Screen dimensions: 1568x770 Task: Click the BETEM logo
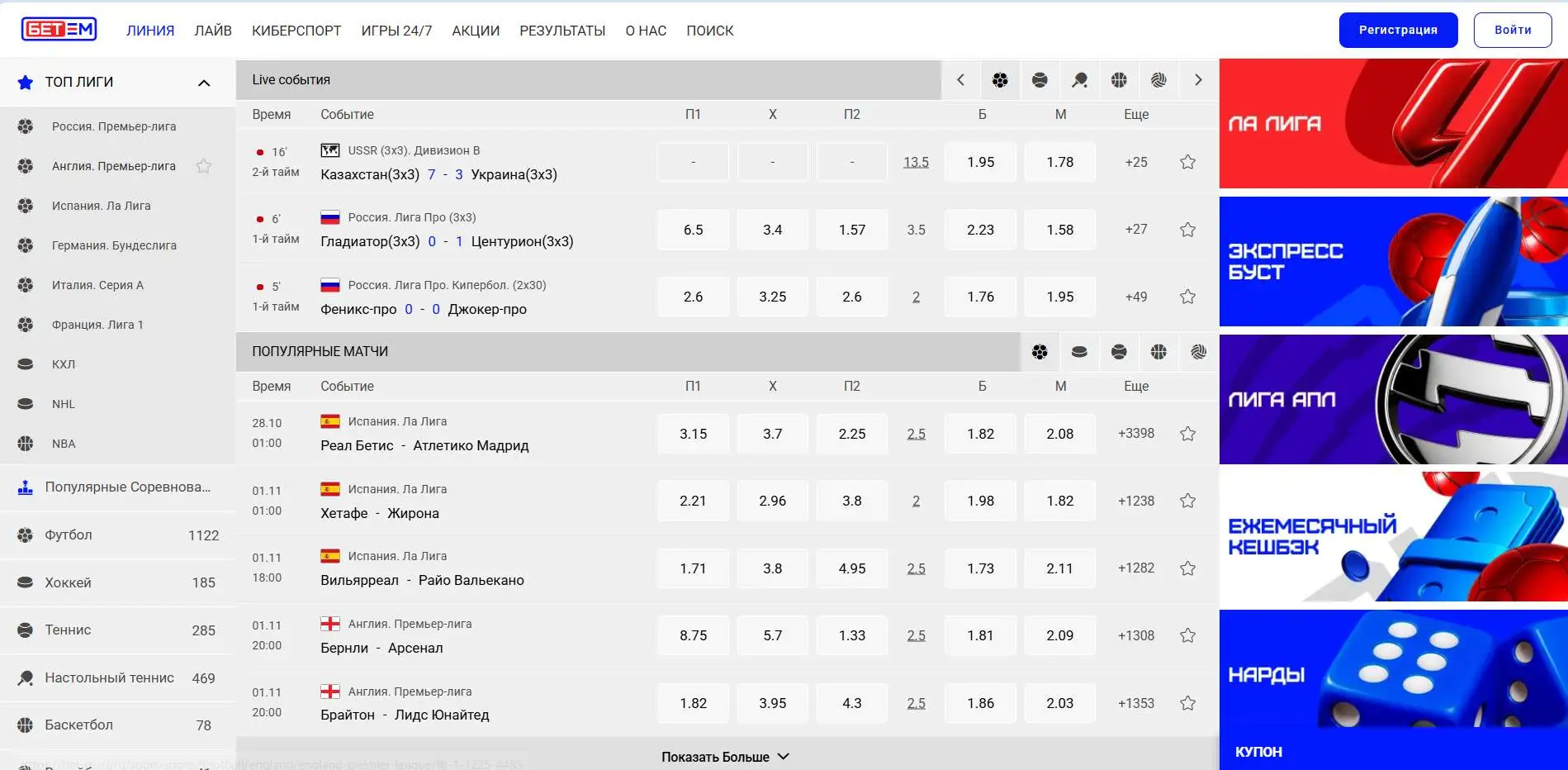click(x=59, y=30)
